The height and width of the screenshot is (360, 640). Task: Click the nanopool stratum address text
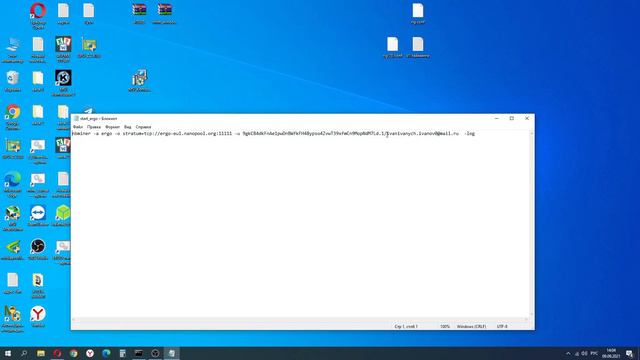(x=178, y=133)
